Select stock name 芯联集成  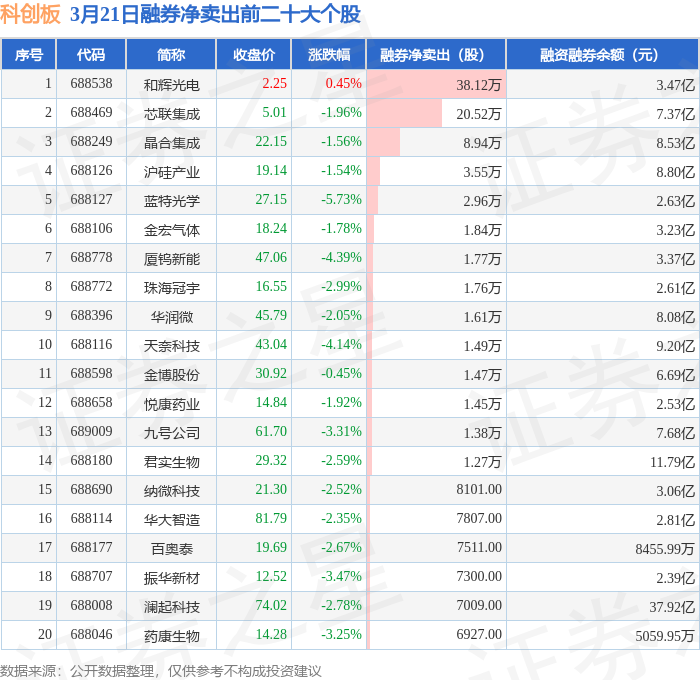pyautogui.click(x=171, y=114)
